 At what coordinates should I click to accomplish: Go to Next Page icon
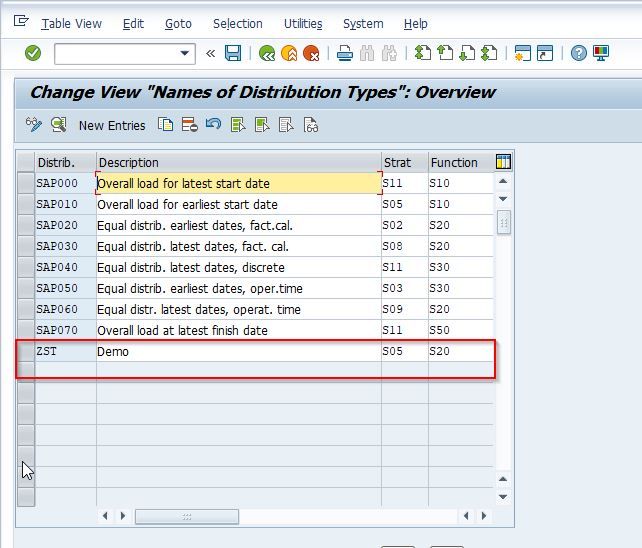pyautogui.click(x=467, y=53)
